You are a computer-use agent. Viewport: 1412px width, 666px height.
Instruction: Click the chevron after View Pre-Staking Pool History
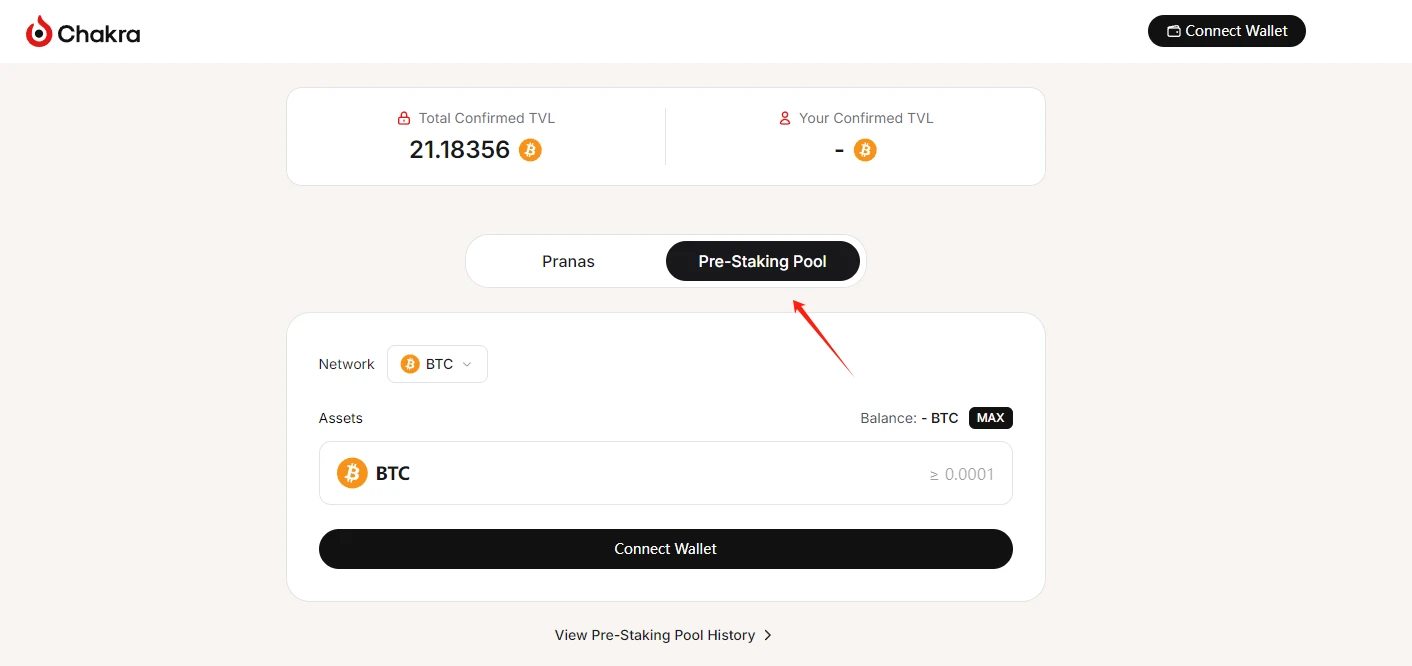click(768, 635)
